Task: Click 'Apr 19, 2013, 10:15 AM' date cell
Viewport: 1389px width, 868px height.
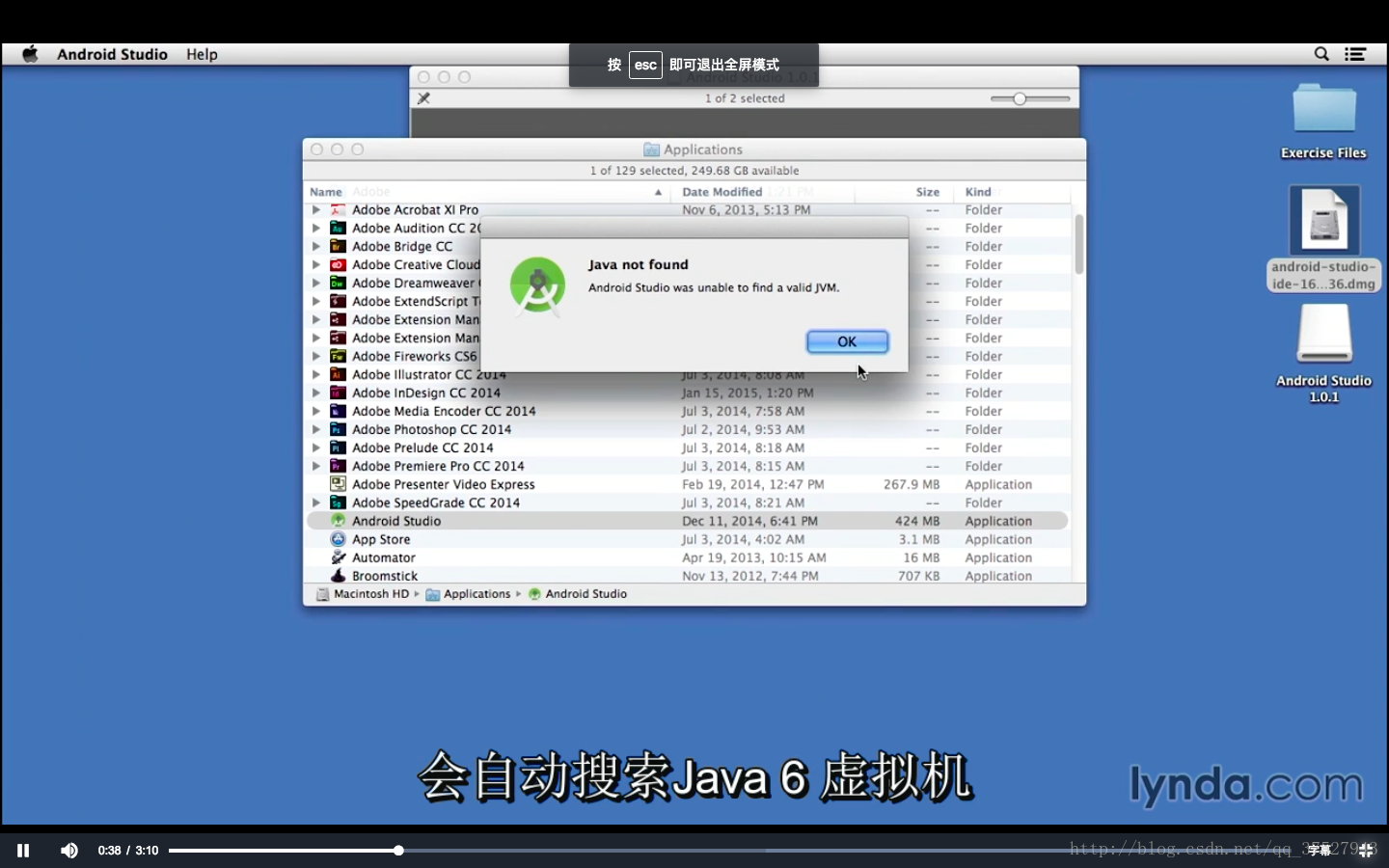Action: pyautogui.click(x=754, y=557)
